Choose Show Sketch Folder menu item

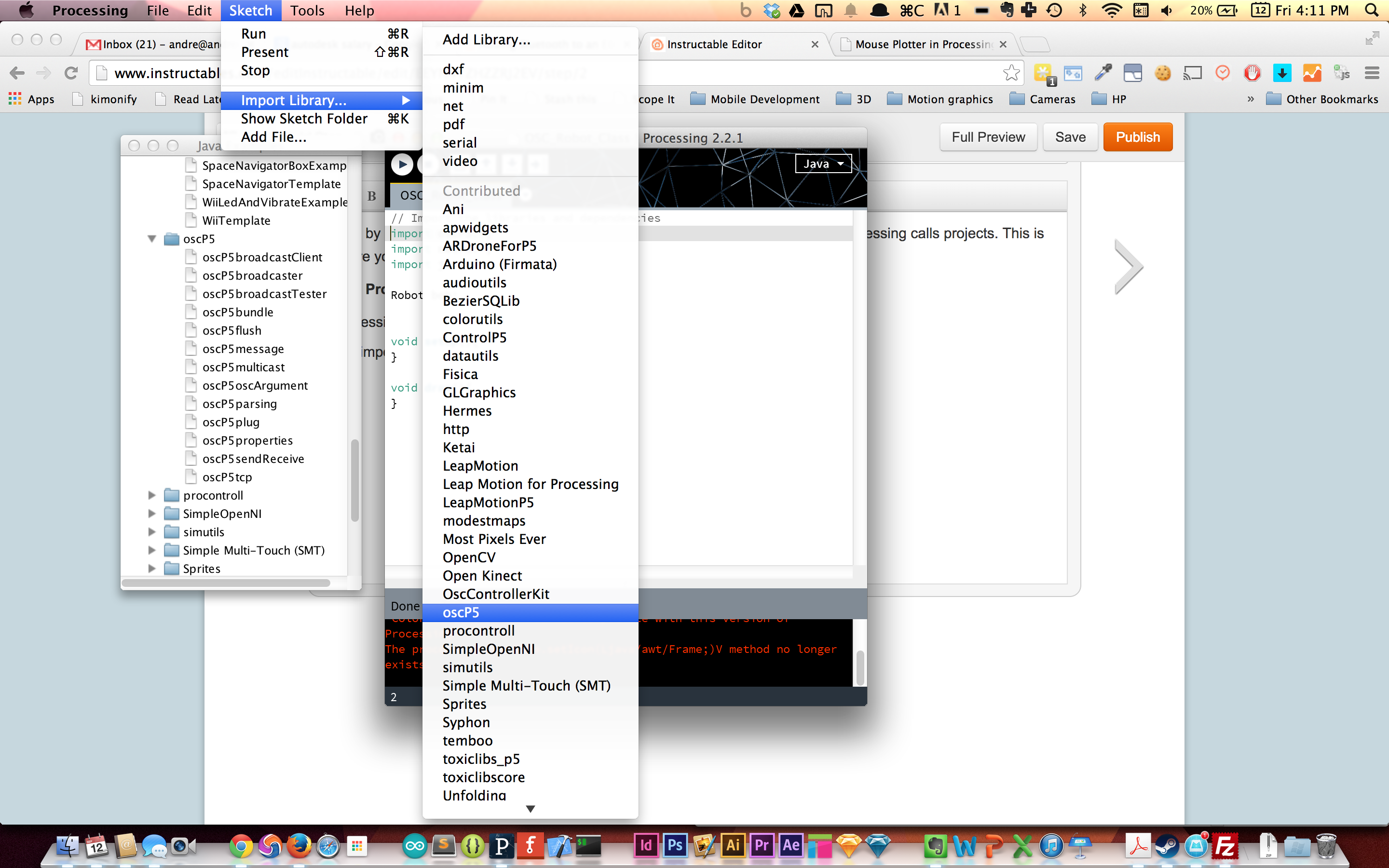click(321, 119)
